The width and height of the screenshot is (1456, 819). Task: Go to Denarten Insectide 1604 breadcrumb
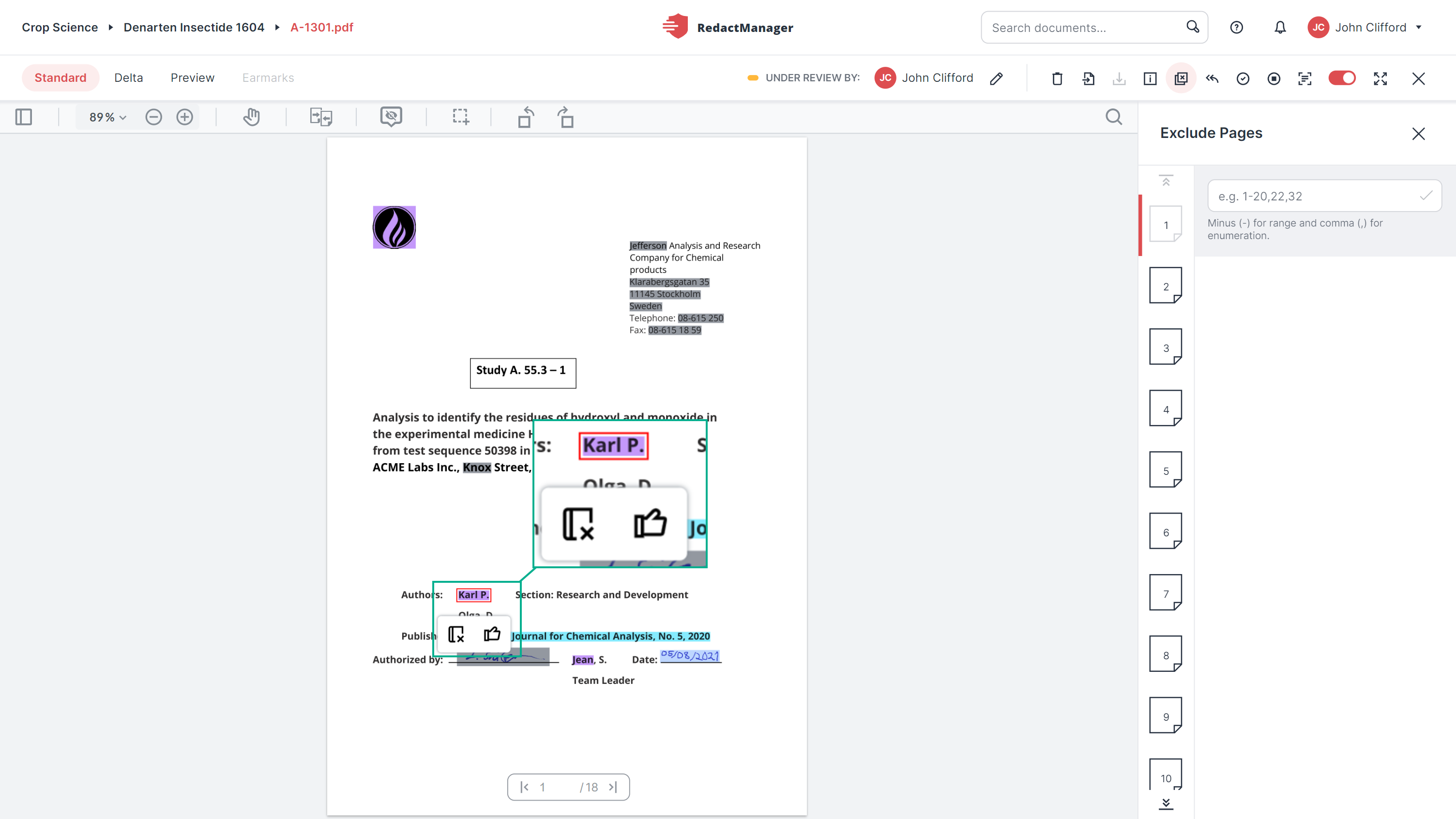[x=194, y=27]
